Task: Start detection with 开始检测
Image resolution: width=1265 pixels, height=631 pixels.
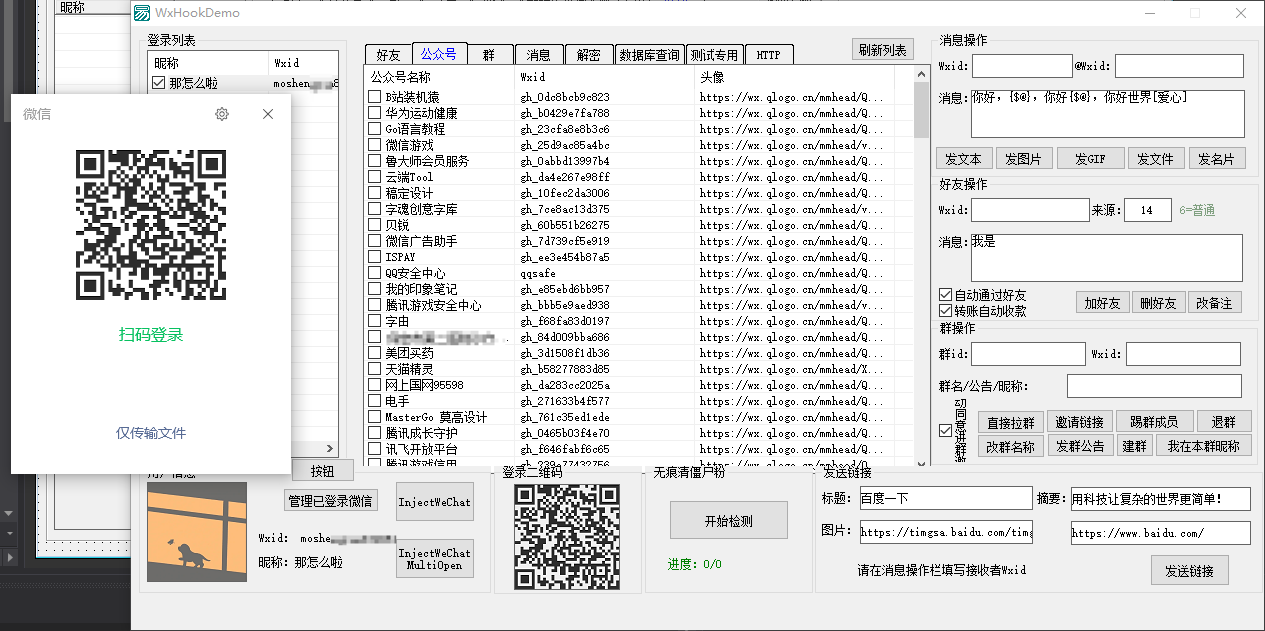Action: pyautogui.click(x=729, y=521)
